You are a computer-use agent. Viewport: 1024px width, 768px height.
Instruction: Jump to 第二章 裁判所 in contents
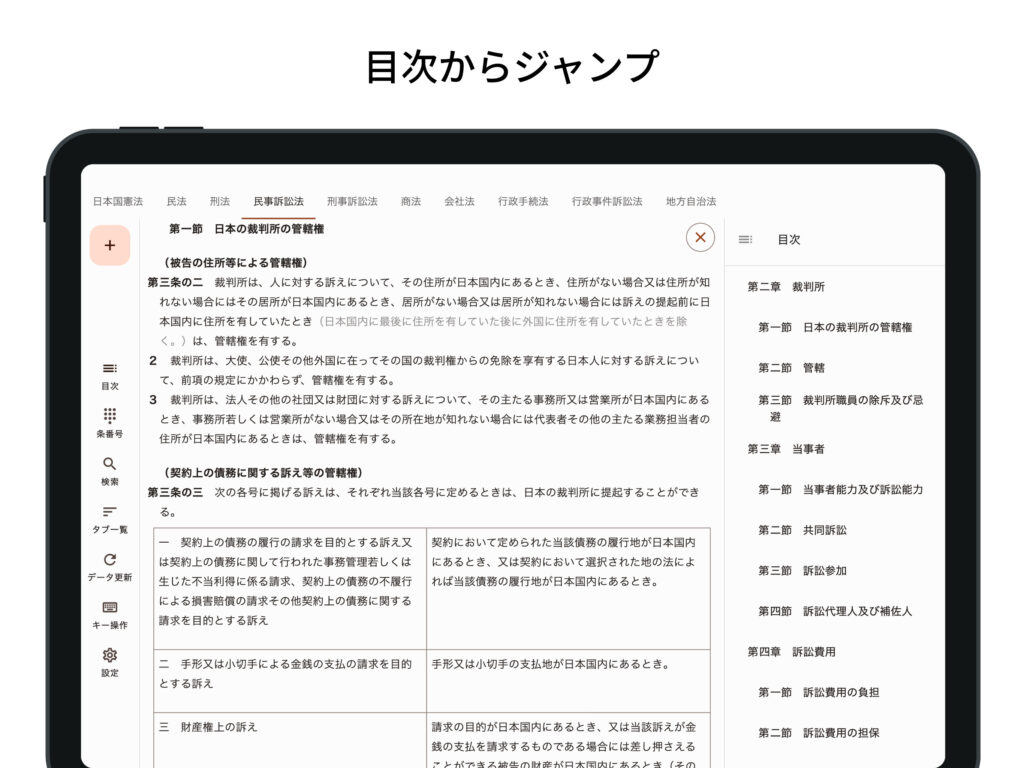[x=786, y=287]
